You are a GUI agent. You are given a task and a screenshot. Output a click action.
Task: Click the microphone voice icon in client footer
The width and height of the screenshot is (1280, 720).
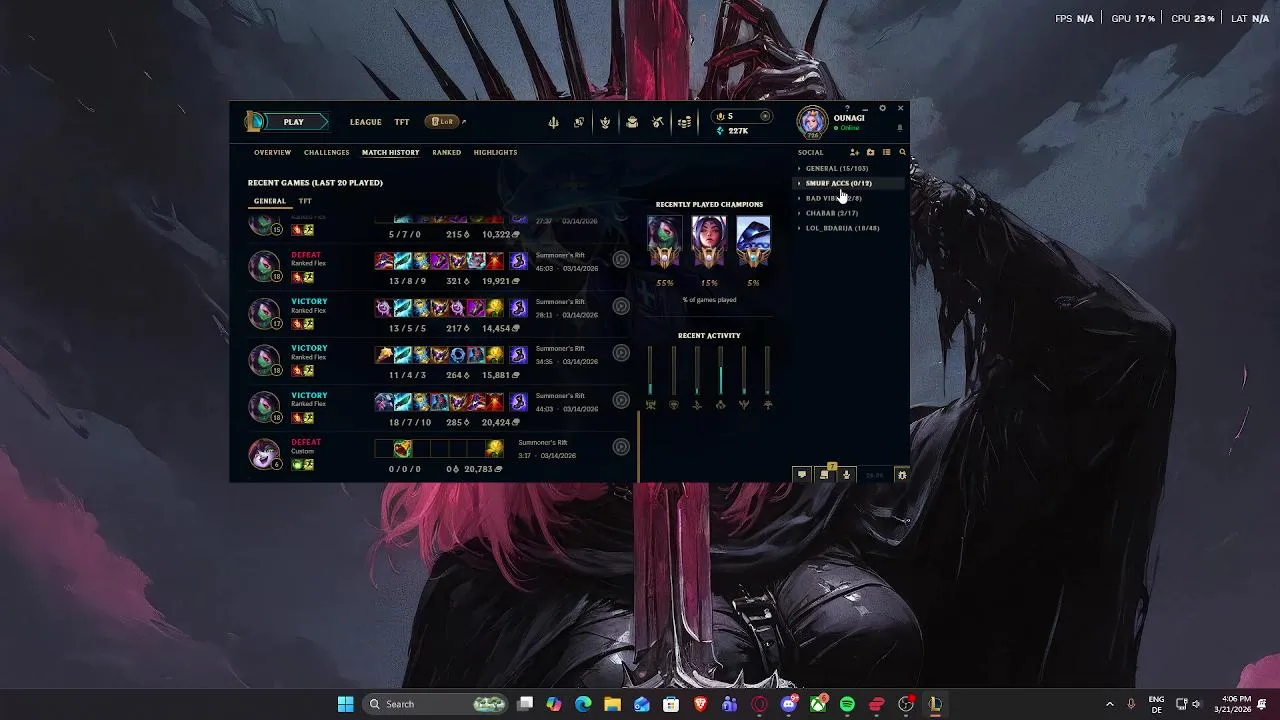(x=846, y=475)
